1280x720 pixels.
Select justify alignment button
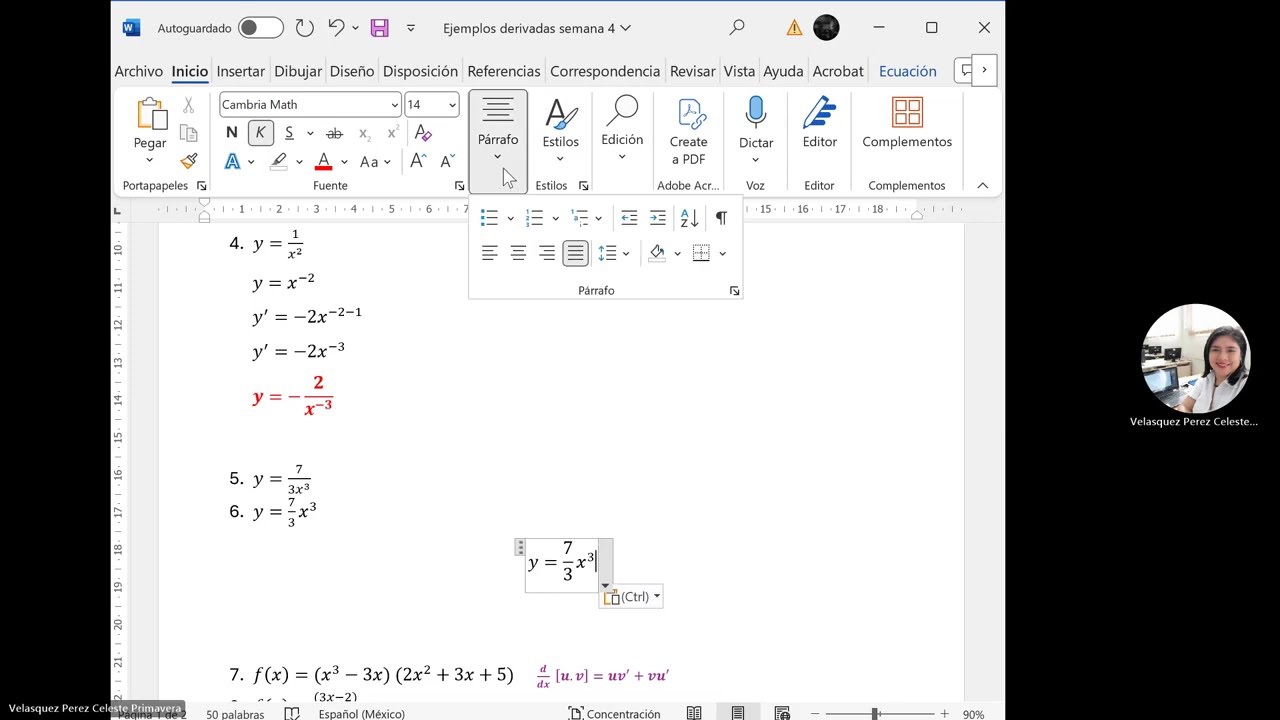point(575,253)
